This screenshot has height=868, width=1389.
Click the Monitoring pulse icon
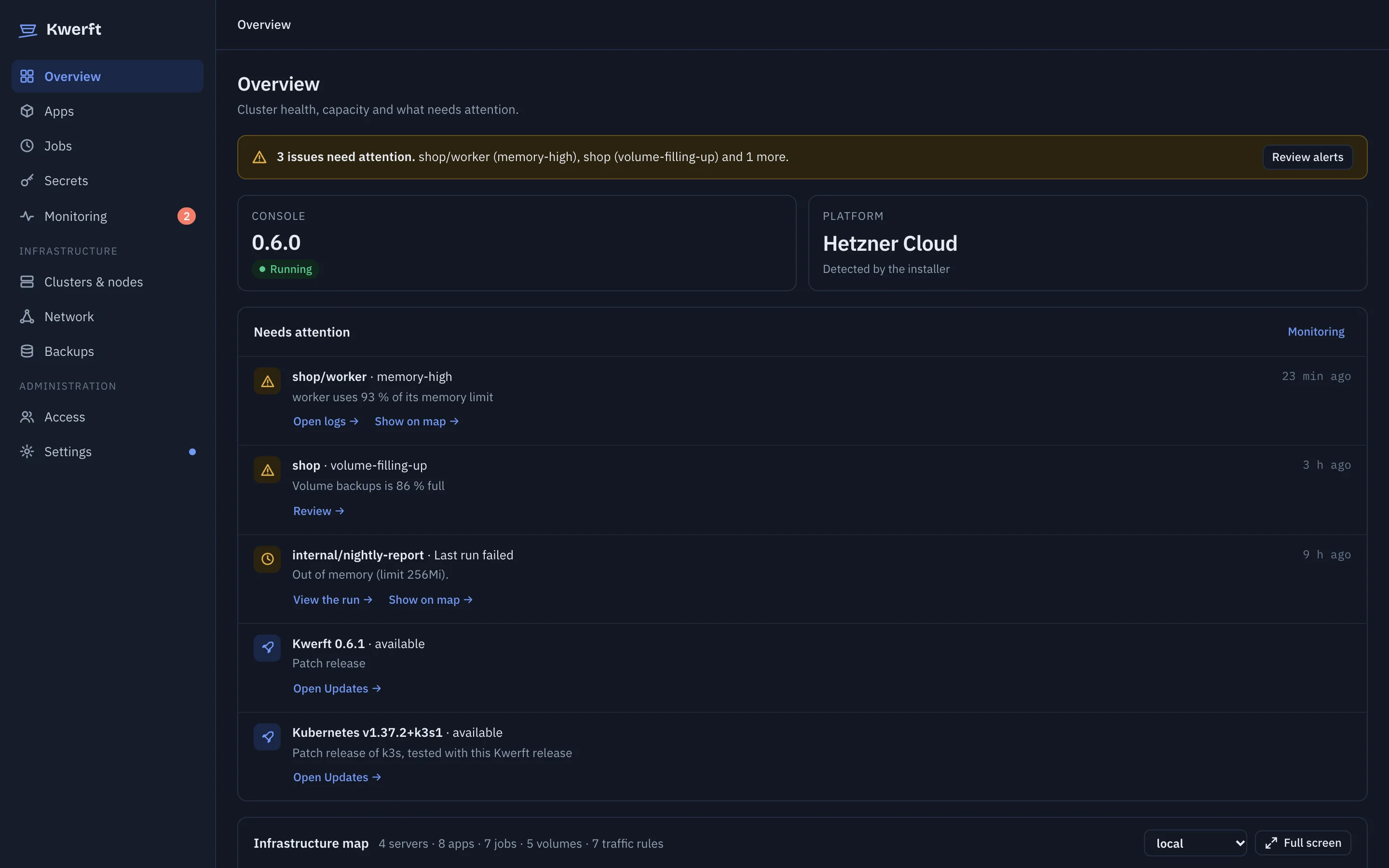tap(27, 216)
